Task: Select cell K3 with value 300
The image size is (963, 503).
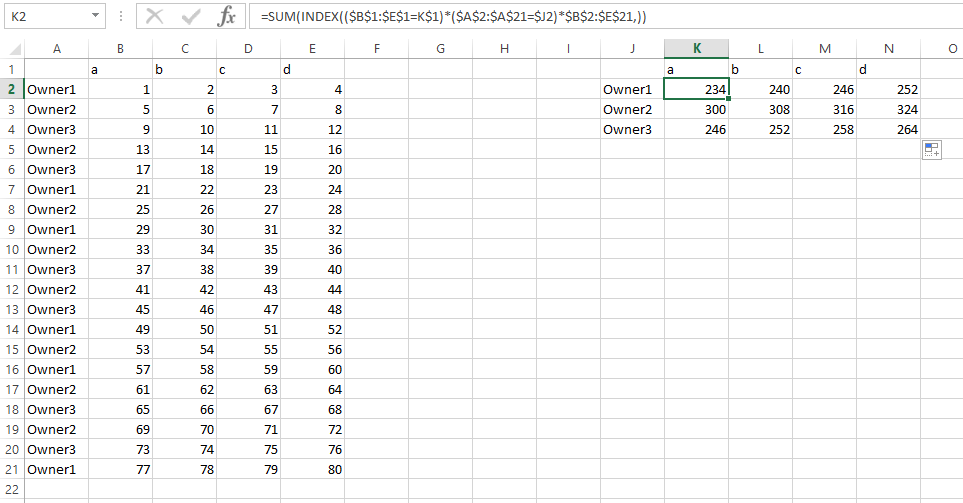Action: pyautogui.click(x=696, y=109)
